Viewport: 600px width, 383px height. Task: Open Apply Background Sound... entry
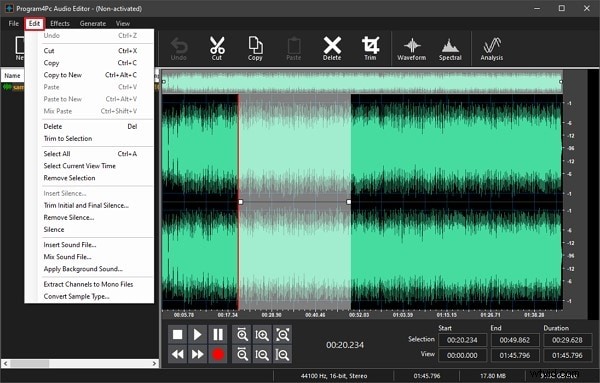[89, 269]
